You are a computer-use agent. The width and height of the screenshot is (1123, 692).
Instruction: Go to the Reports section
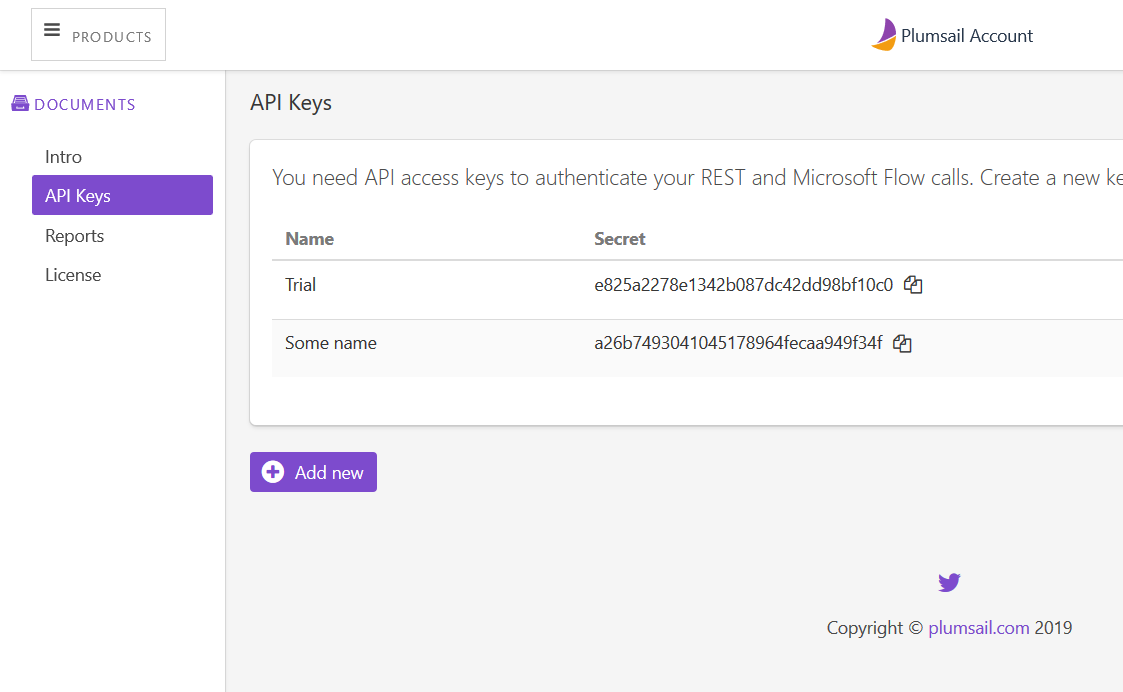tap(74, 236)
